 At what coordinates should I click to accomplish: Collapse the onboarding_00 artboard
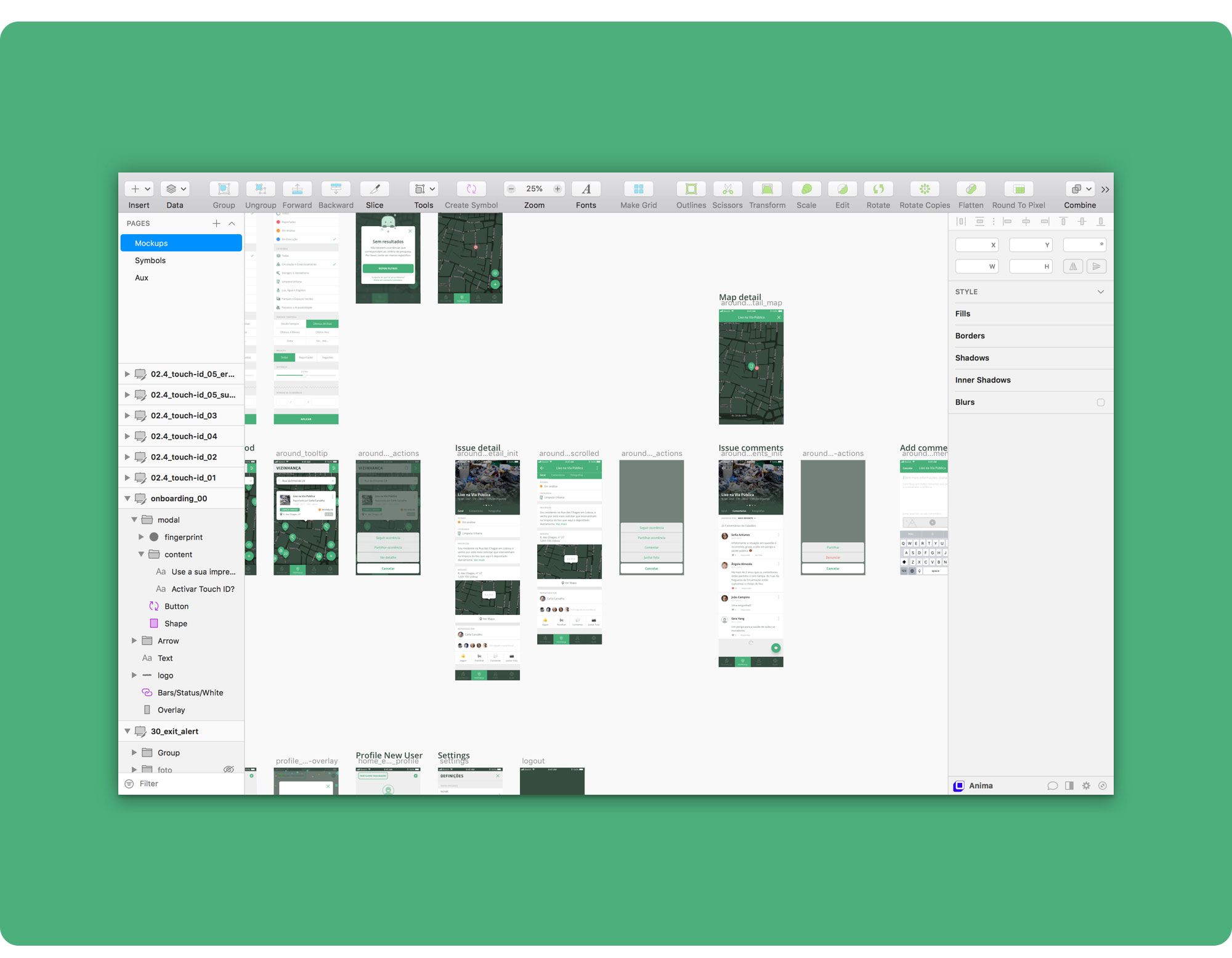(x=128, y=498)
